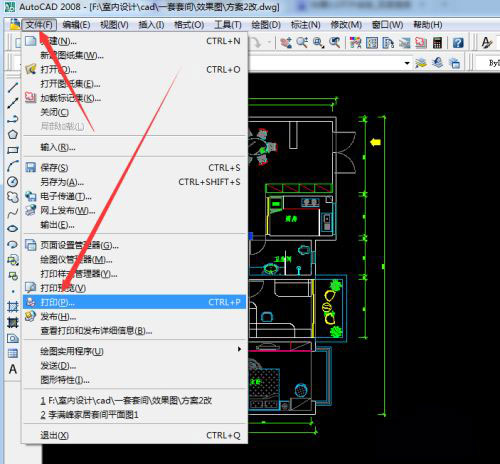Image resolution: width=500 pixels, height=464 pixels.
Task: Open recent file 2 李满峰家居套间平面图1
Action: click(x=135, y=415)
